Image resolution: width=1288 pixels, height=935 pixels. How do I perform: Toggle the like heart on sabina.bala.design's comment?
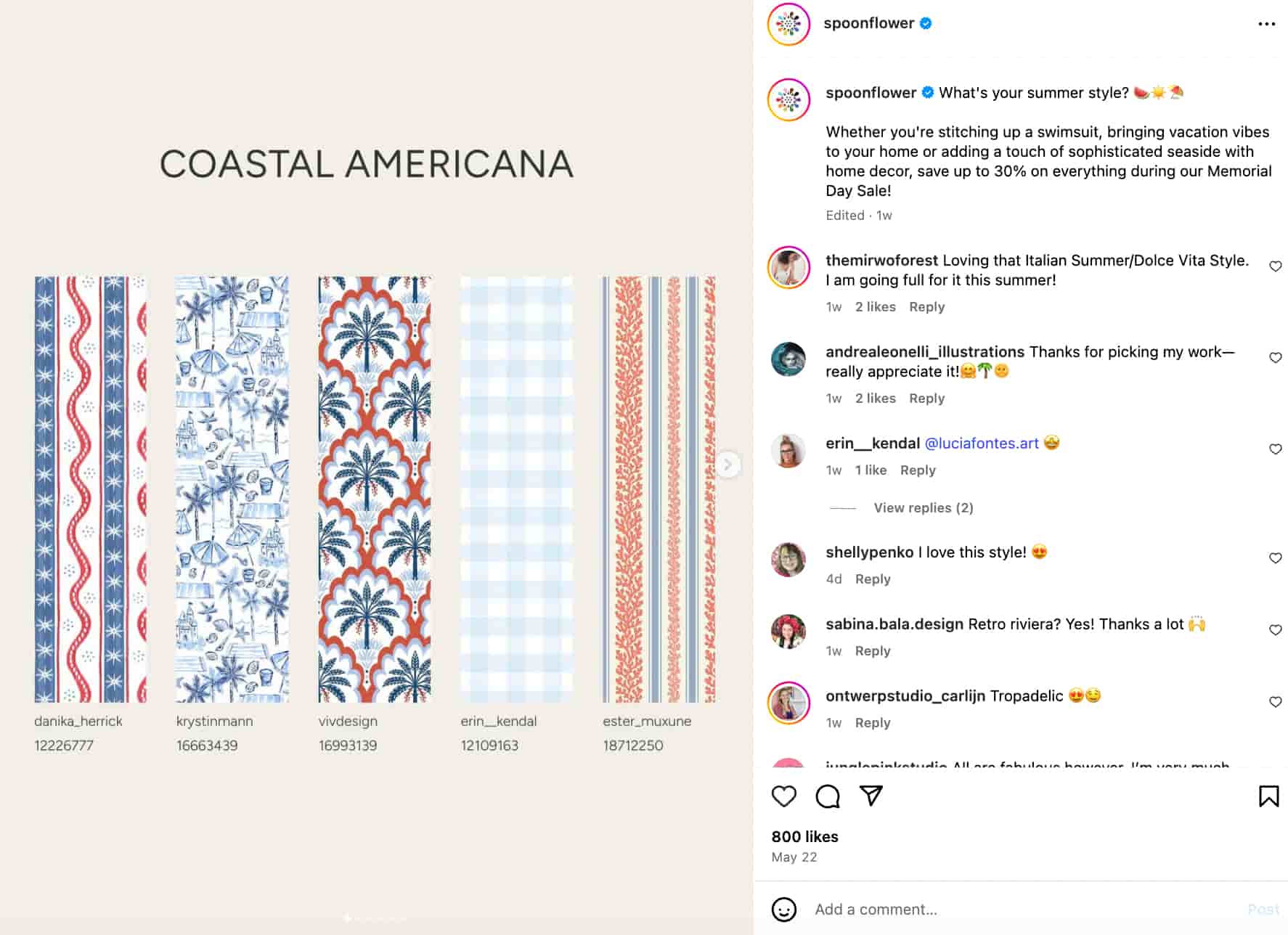coord(1276,630)
